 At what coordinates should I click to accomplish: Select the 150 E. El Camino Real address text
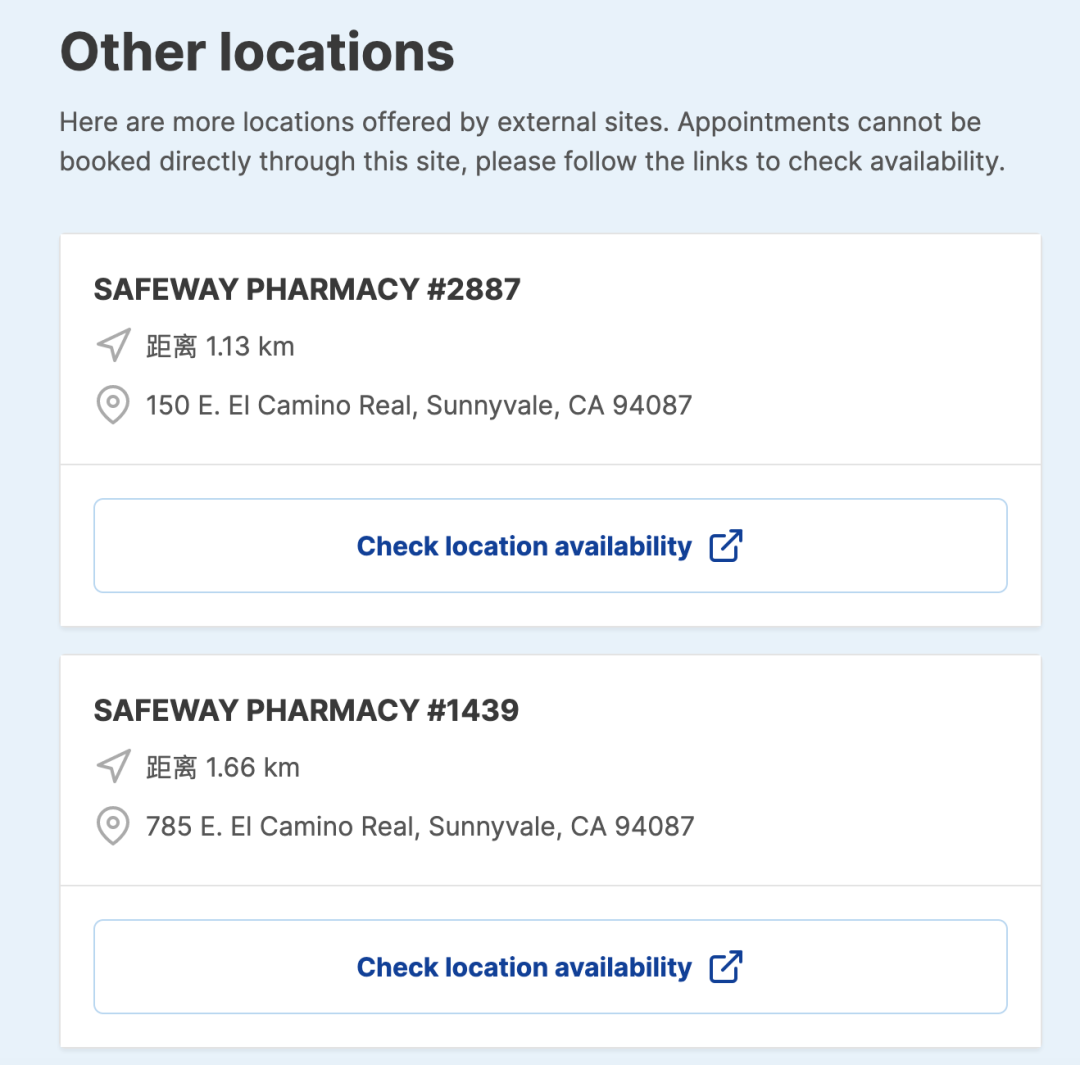pyautogui.click(x=418, y=406)
